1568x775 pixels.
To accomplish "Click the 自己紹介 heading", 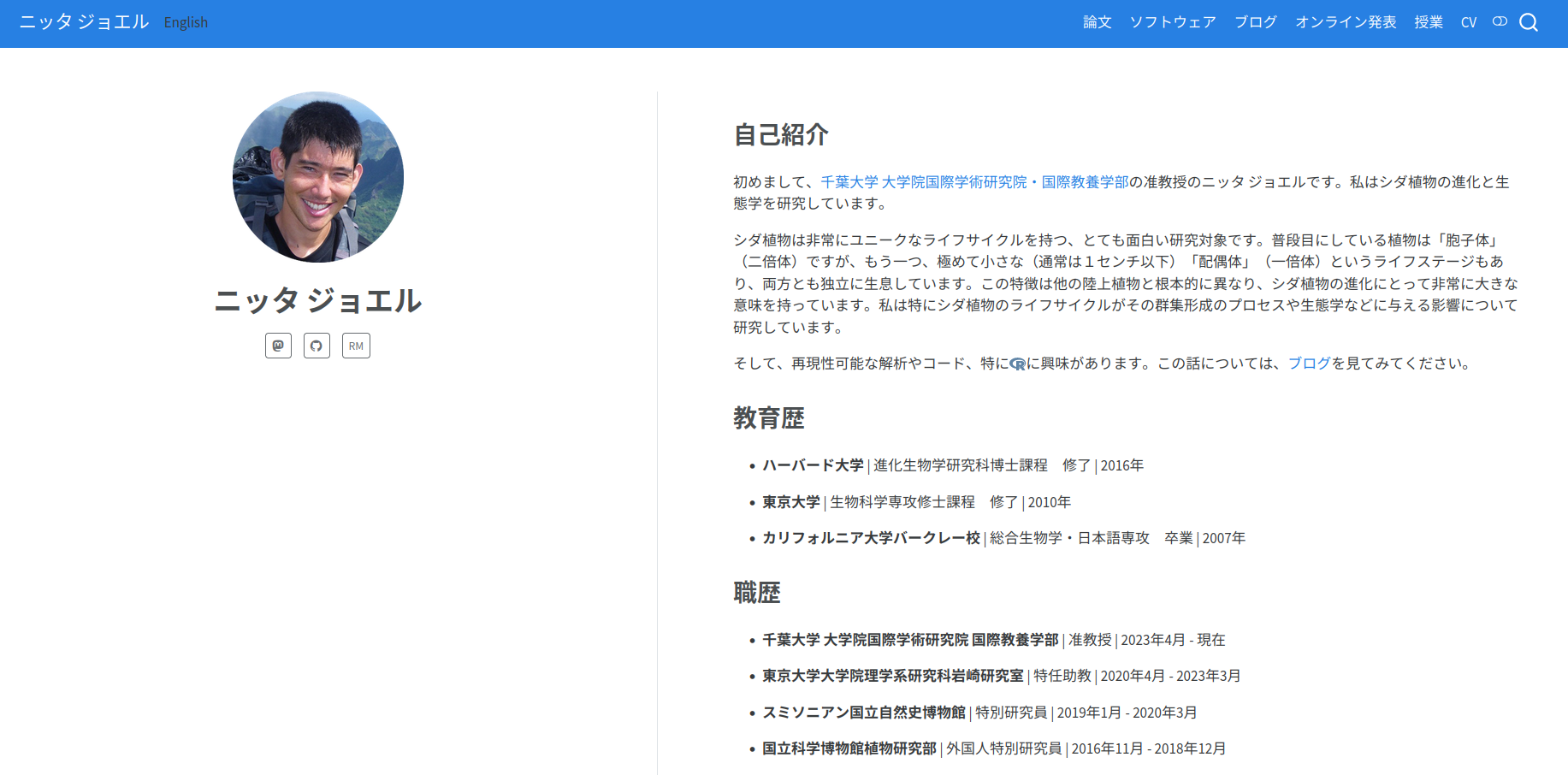I will coord(780,134).
